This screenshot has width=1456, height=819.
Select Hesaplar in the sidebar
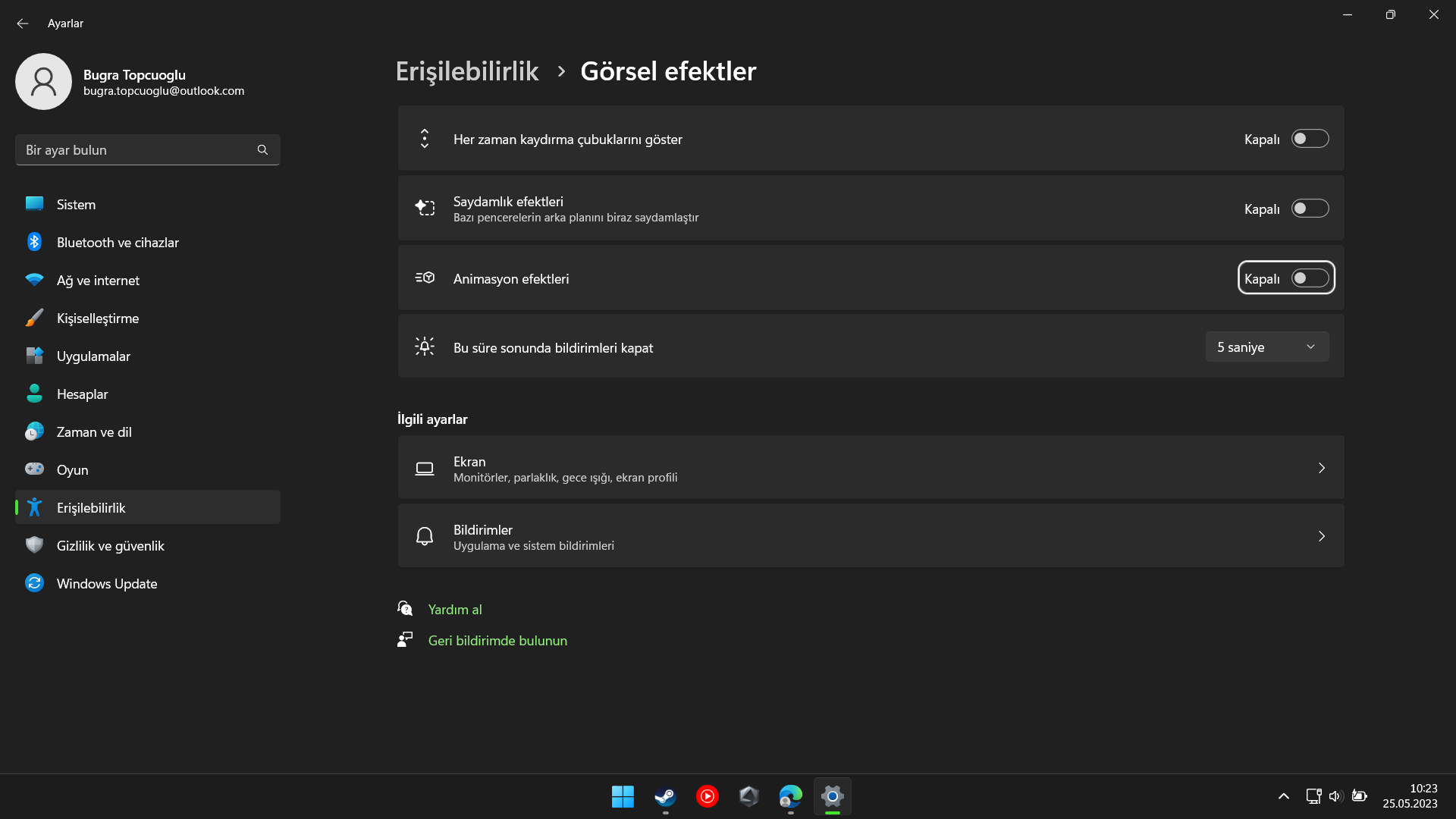(x=82, y=394)
